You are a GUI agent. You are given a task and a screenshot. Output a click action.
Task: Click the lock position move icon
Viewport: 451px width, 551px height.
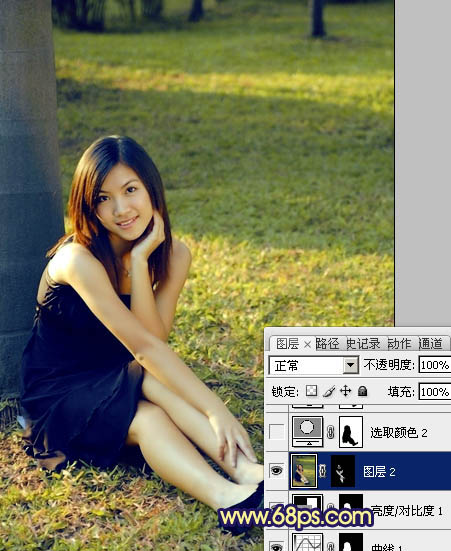346,391
